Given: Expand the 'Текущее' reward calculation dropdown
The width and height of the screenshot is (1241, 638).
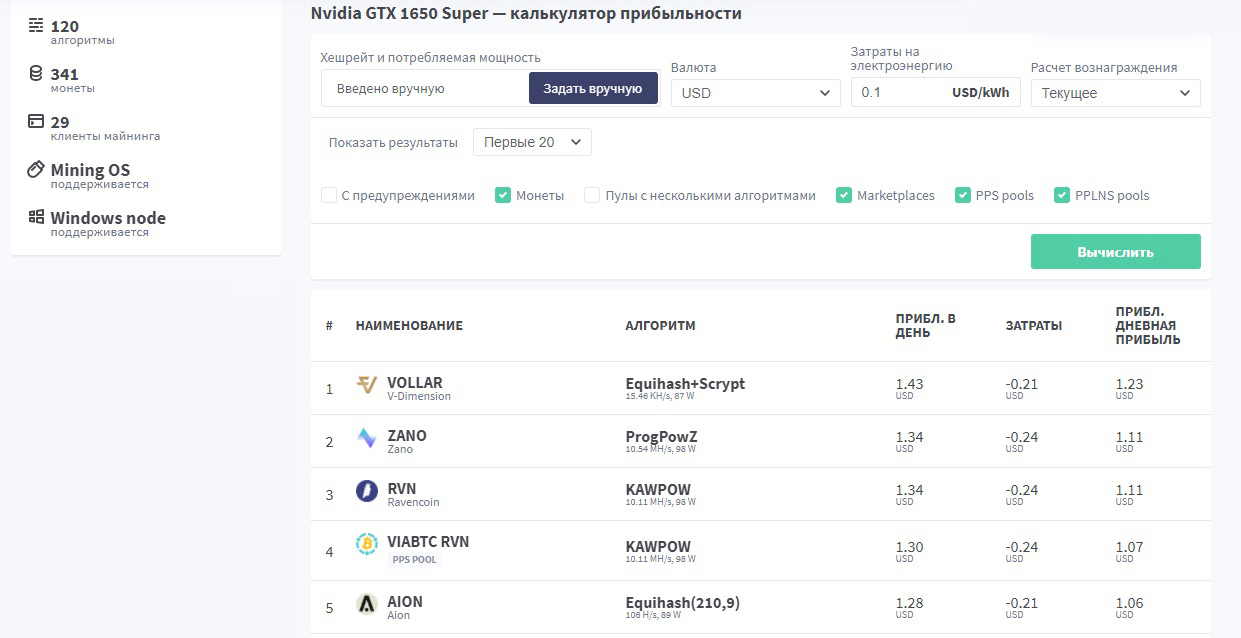Looking at the screenshot, I should pyautogui.click(x=1115, y=93).
